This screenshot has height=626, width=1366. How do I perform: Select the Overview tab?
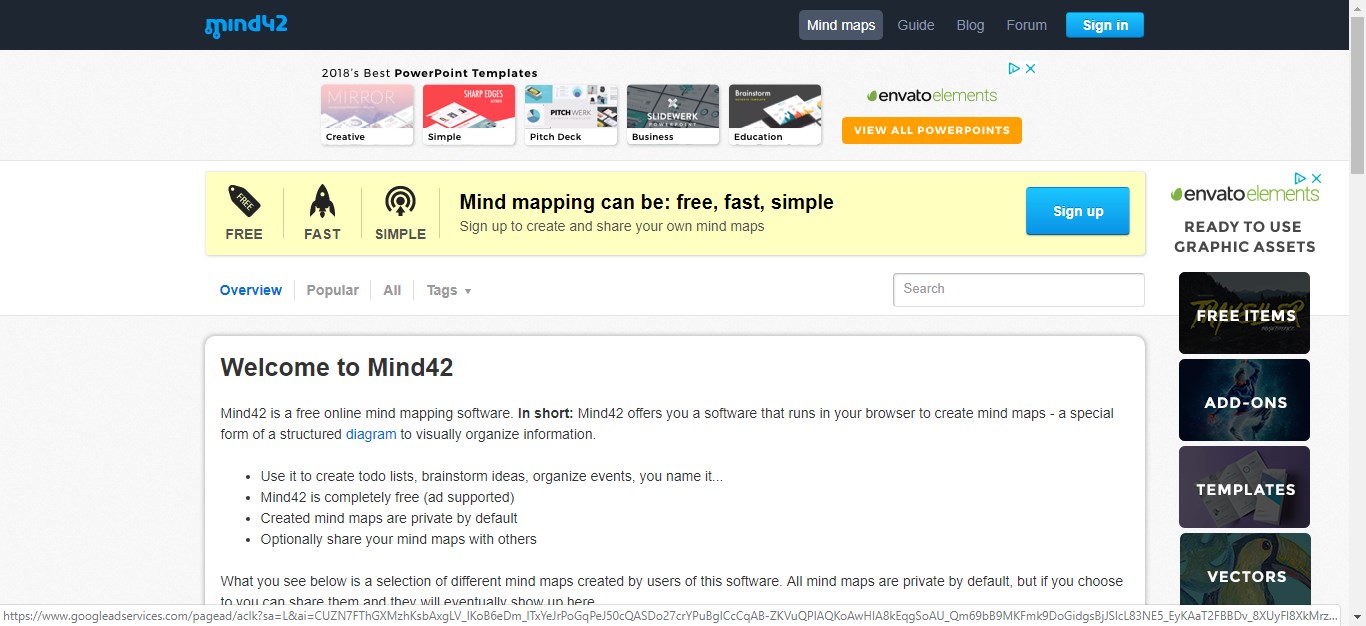pyautogui.click(x=251, y=290)
